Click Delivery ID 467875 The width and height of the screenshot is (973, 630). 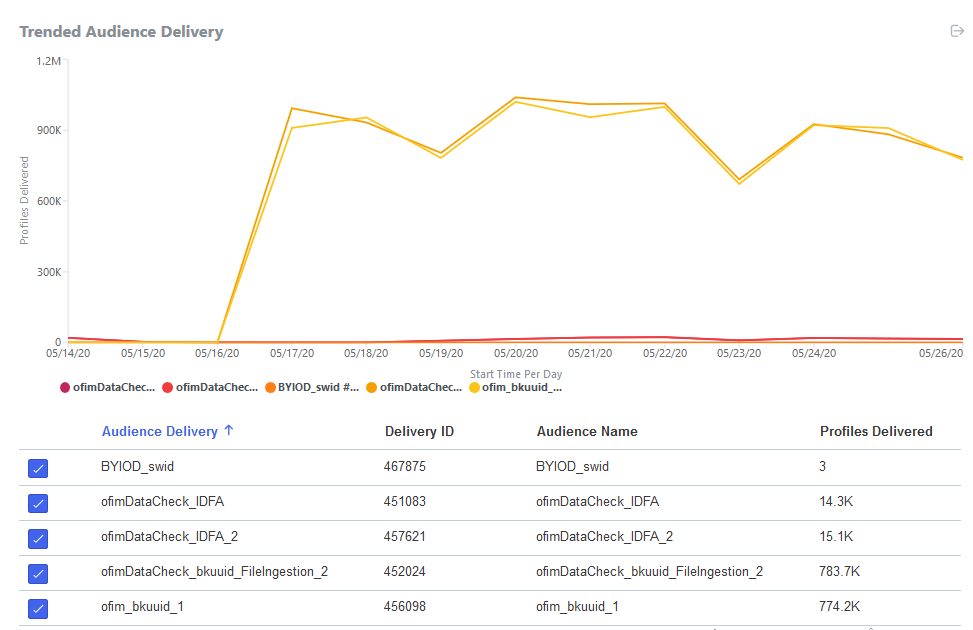point(405,466)
